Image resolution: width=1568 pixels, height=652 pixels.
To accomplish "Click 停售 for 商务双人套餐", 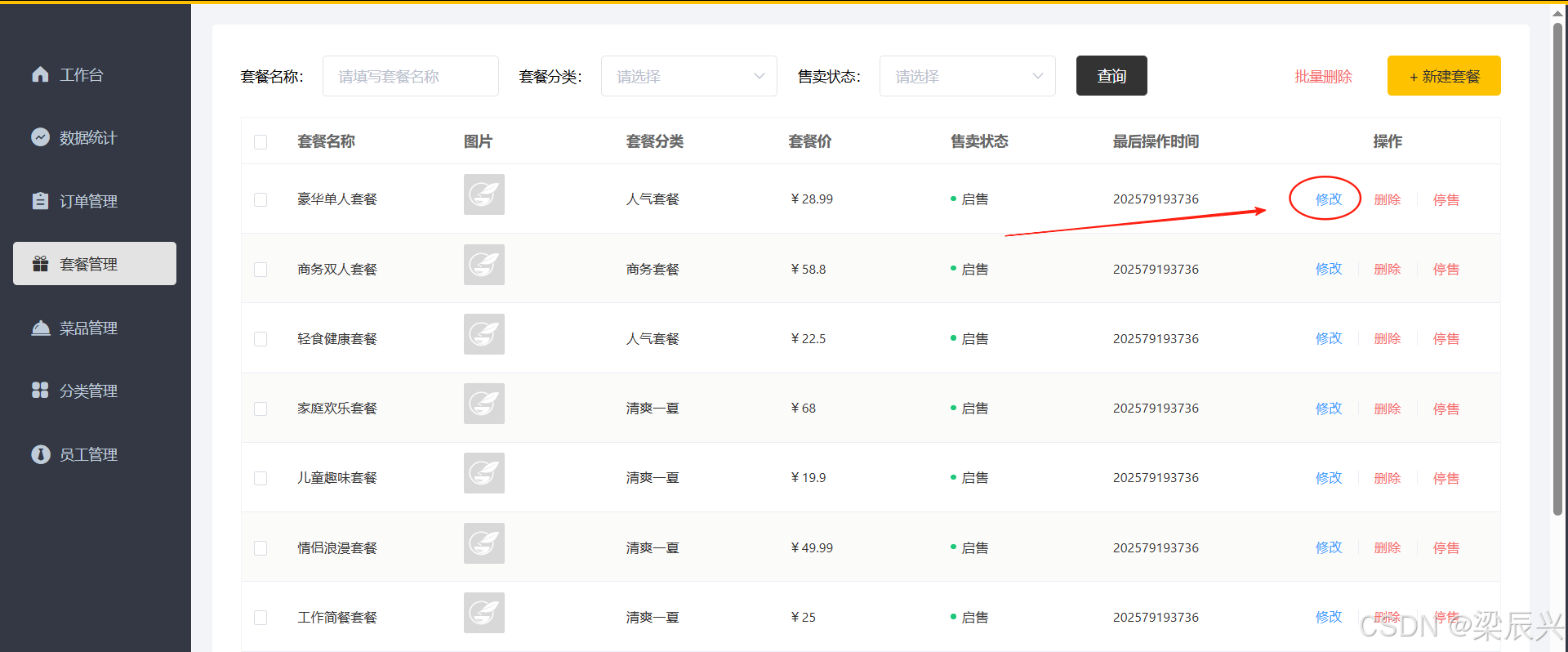I will click(1446, 269).
